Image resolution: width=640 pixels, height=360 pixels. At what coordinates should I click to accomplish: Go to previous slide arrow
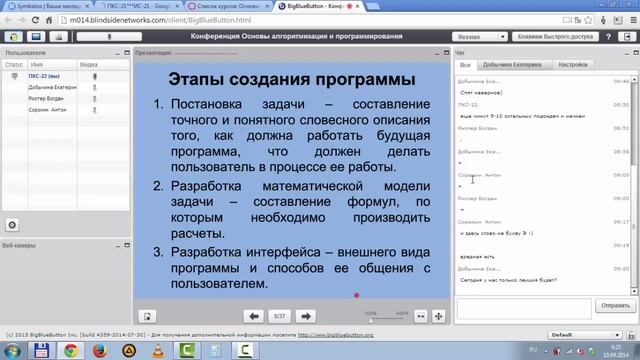(x=254, y=316)
